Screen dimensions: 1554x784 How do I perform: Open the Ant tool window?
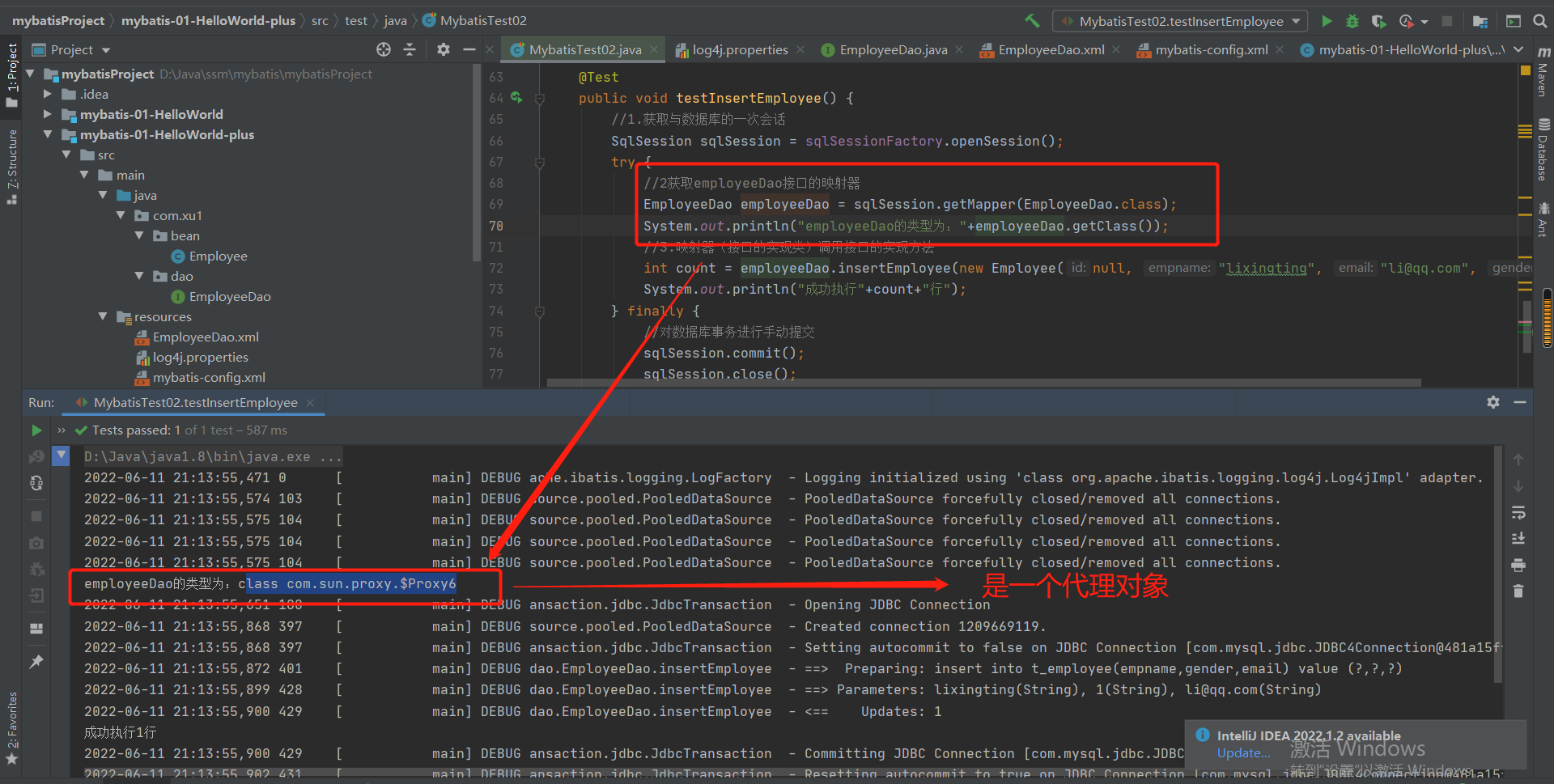tap(1543, 219)
